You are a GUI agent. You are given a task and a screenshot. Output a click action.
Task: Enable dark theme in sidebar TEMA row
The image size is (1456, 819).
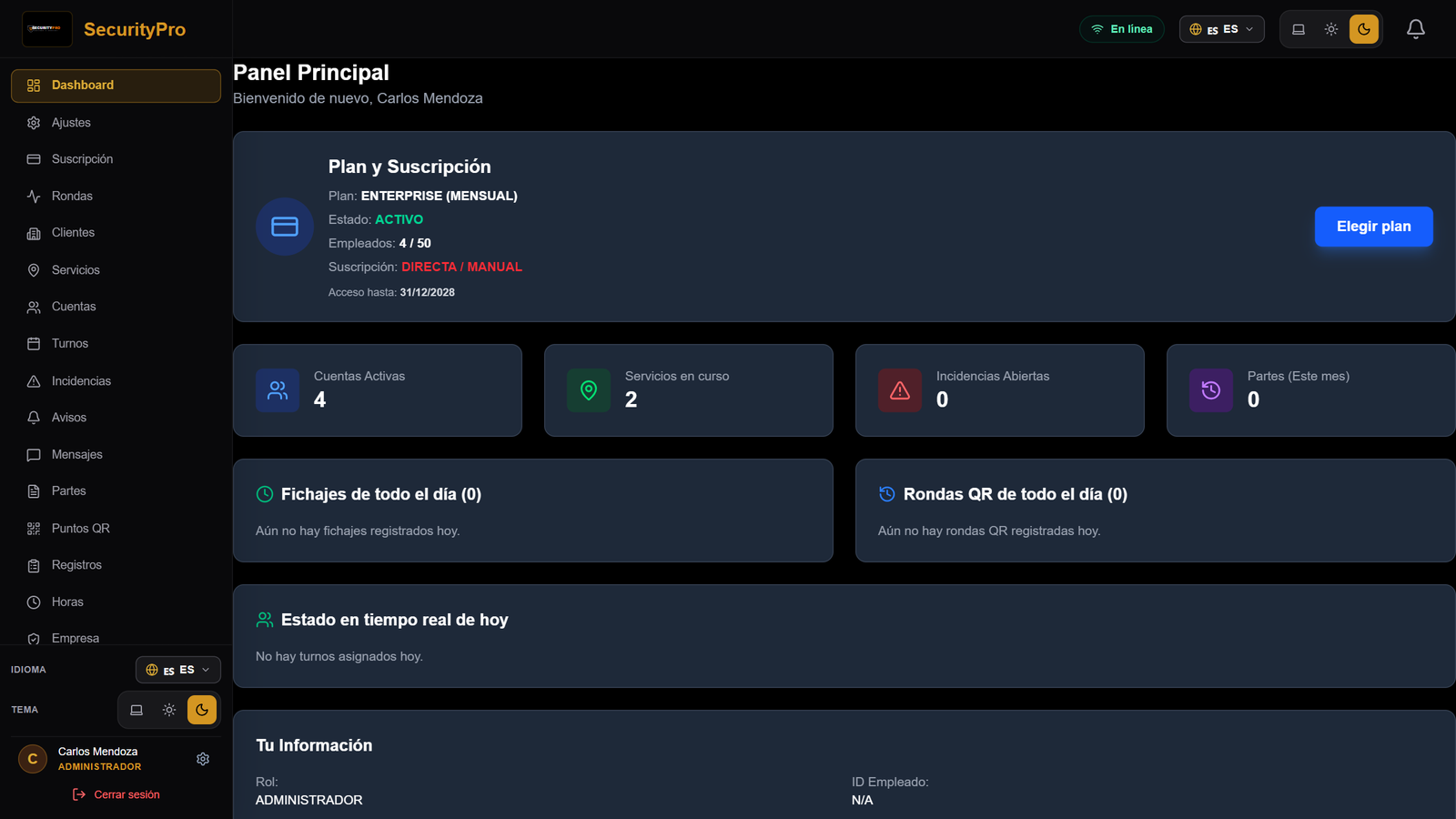point(202,710)
